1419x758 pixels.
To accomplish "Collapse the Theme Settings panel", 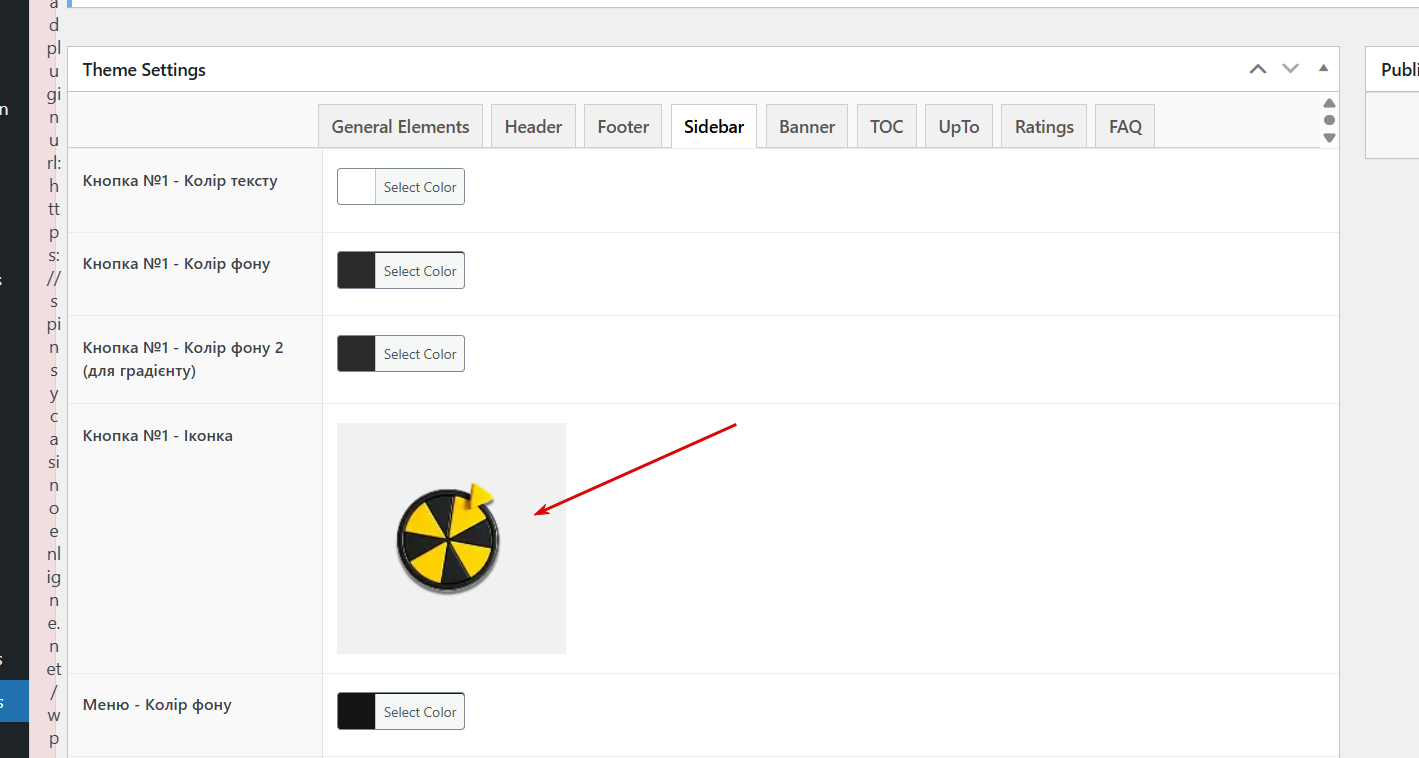I will 1323,69.
